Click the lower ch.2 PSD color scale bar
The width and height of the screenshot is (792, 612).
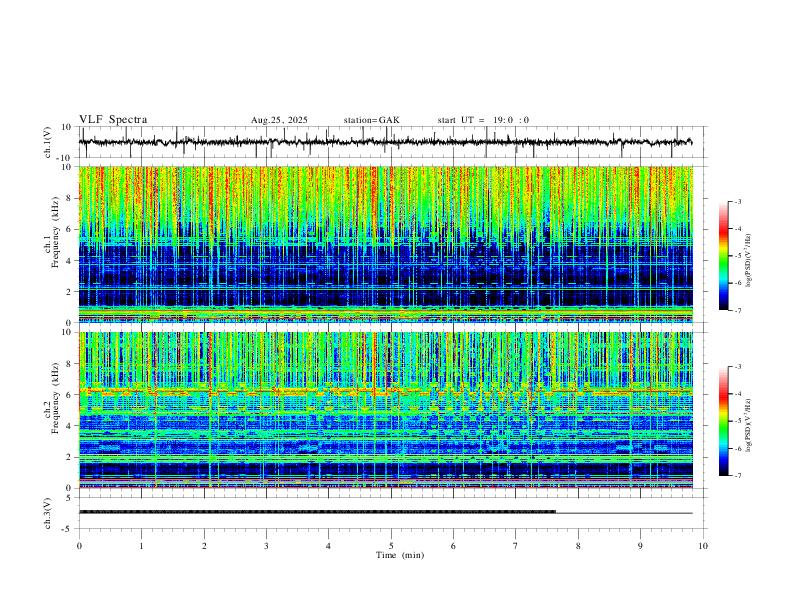(x=723, y=421)
